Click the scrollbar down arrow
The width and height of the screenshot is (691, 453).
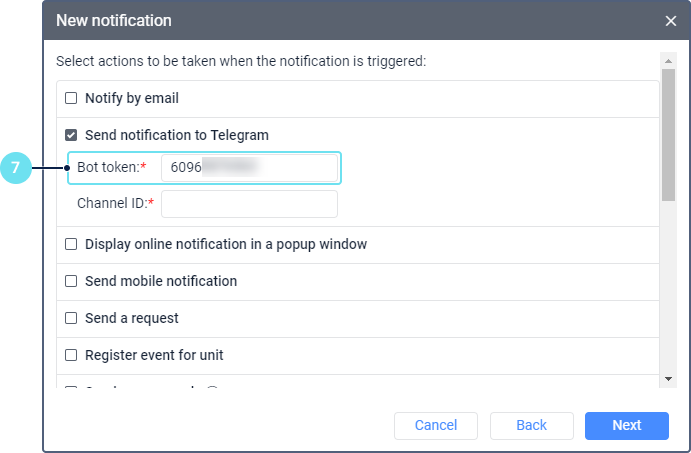tap(669, 378)
